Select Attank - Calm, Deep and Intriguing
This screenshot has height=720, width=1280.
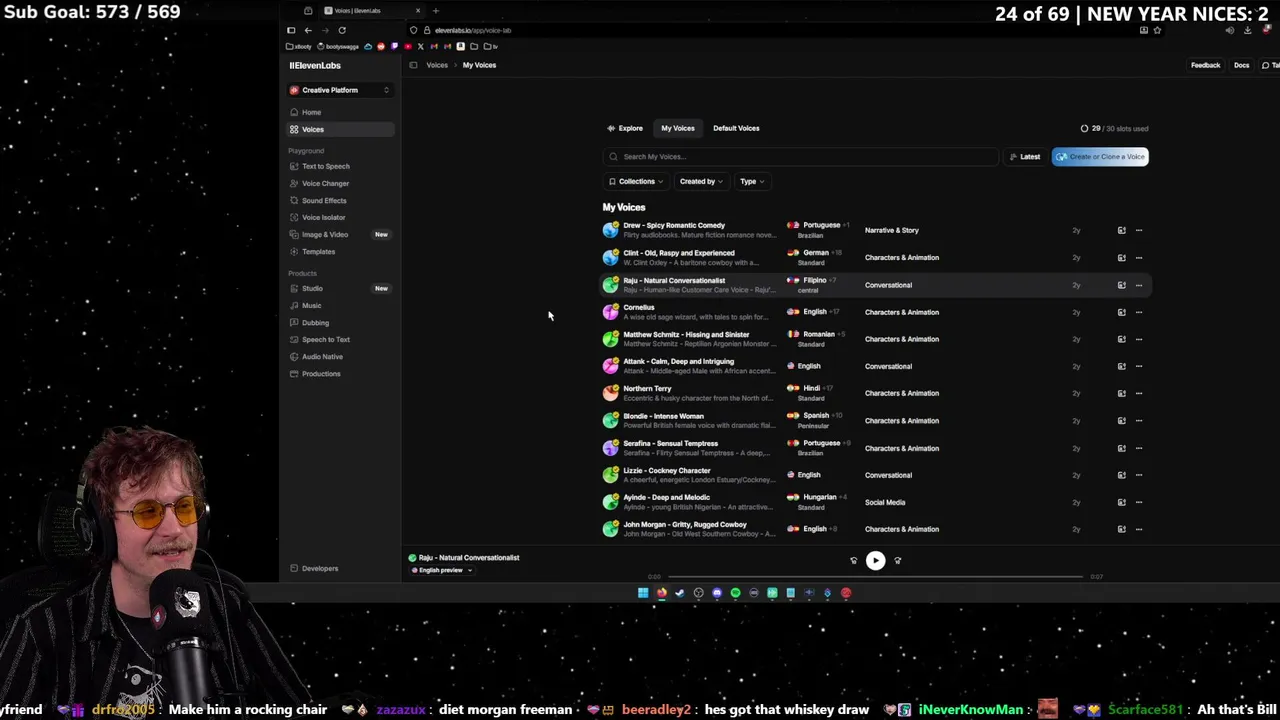pyautogui.click(x=875, y=366)
